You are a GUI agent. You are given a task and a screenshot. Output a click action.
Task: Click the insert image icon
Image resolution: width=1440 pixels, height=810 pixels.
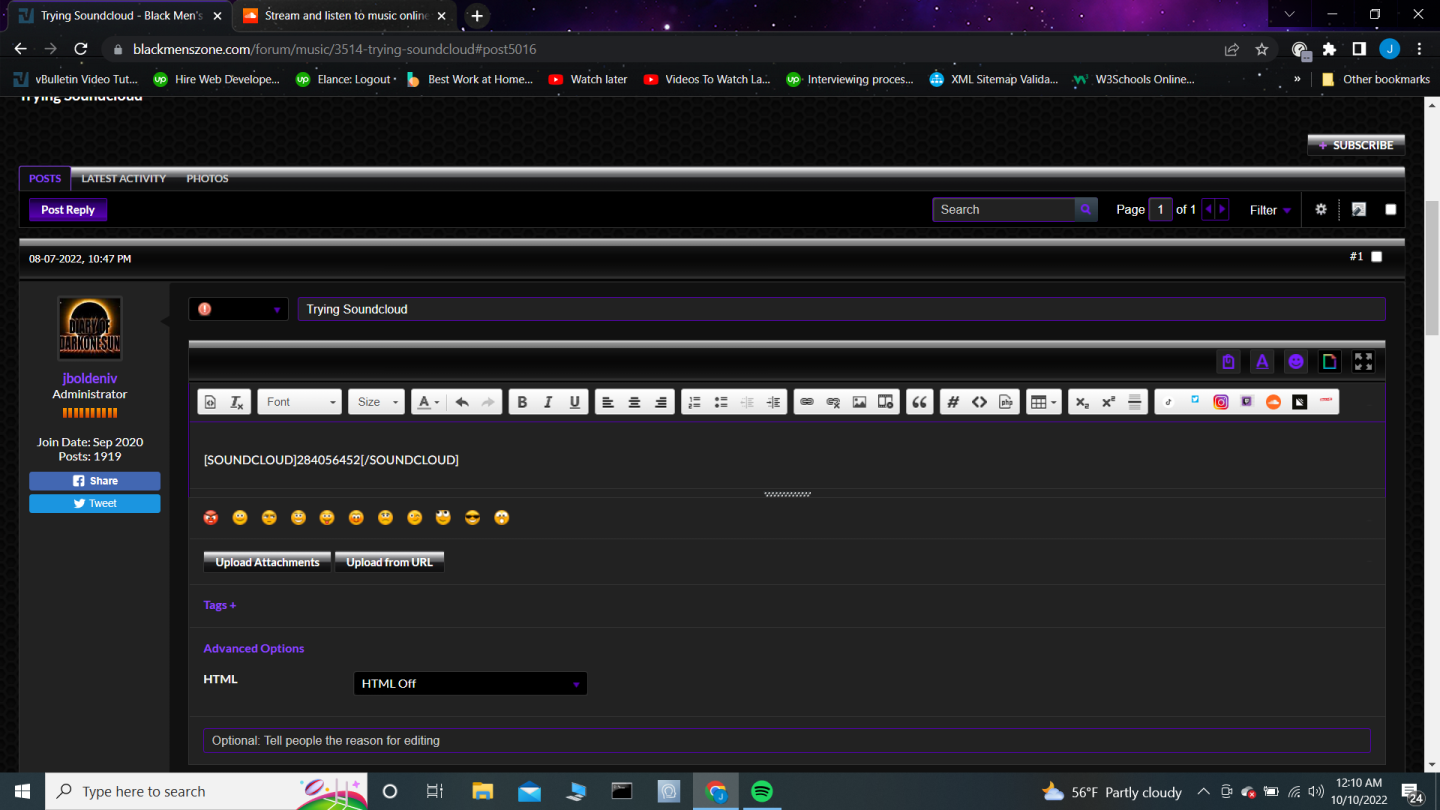click(859, 402)
